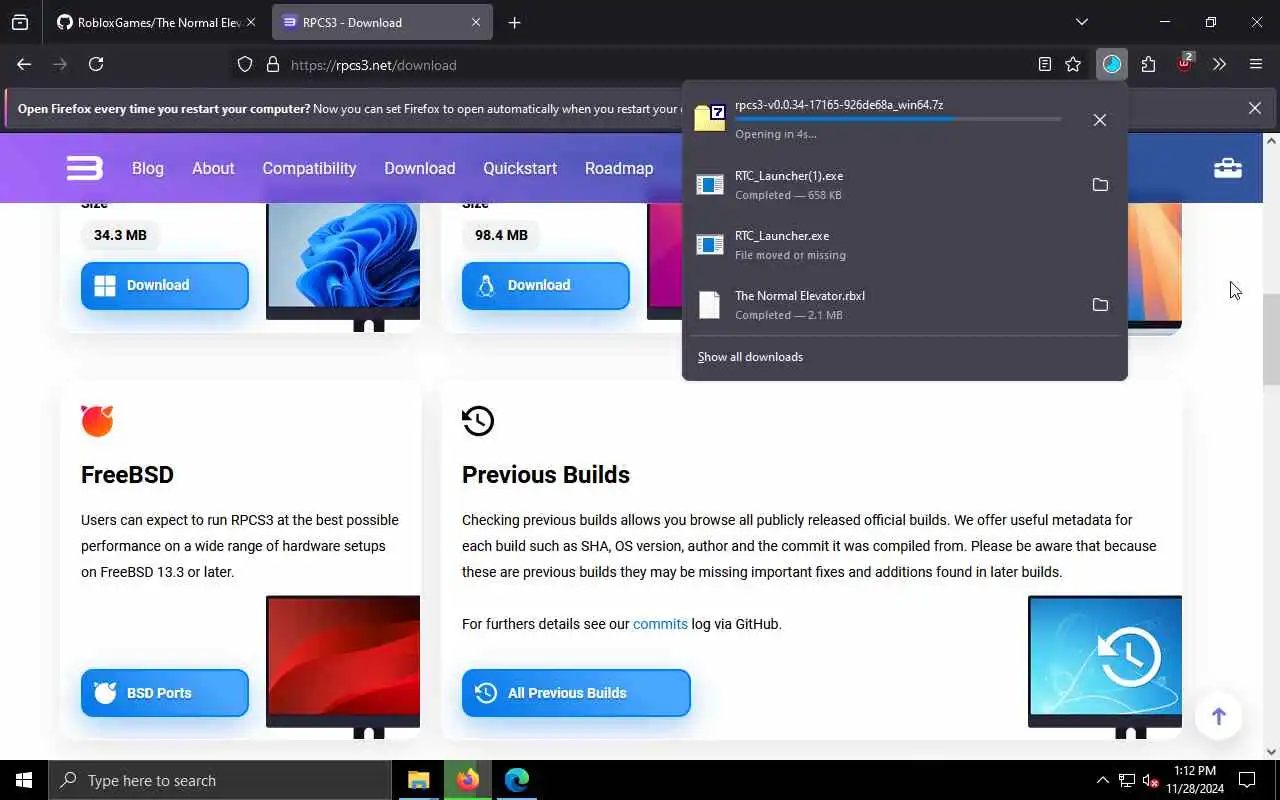Open File Explorer from the taskbar
The width and height of the screenshot is (1280, 800).
pos(419,780)
